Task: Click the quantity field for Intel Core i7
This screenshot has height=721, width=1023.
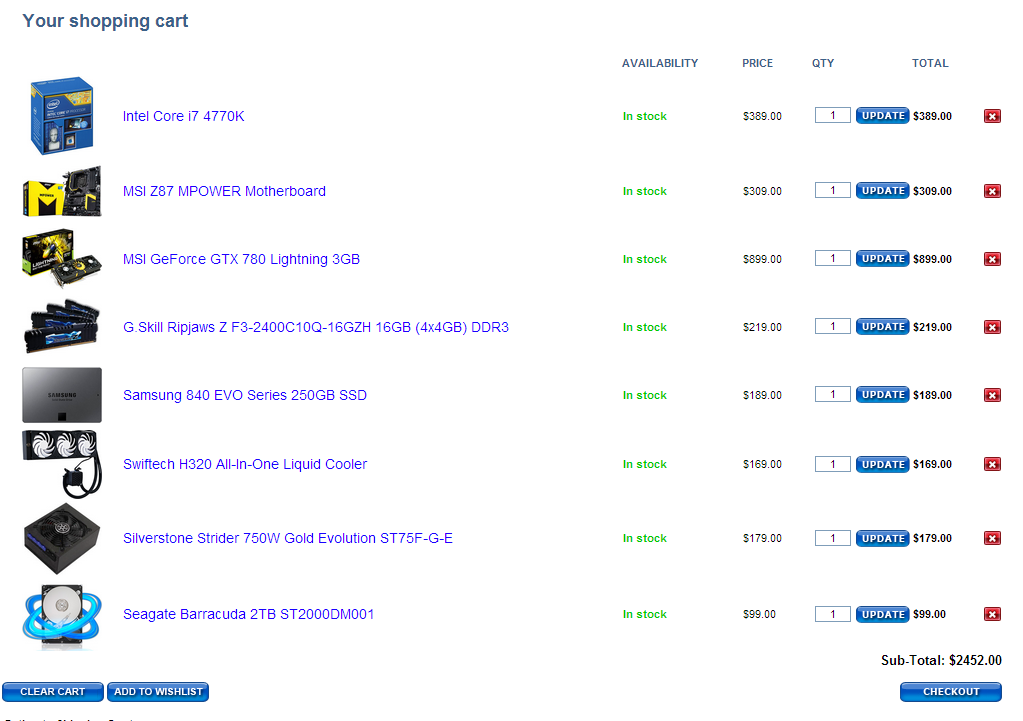Action: [x=832, y=115]
